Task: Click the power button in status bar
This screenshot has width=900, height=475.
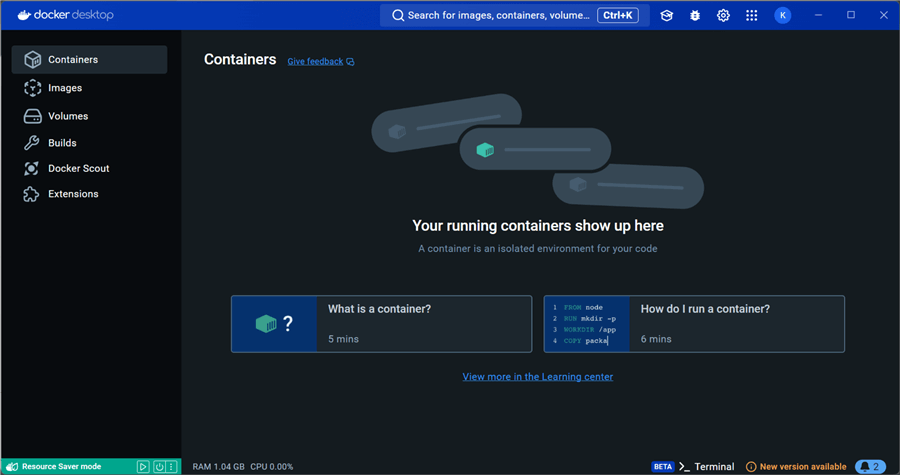Action: click(158, 466)
